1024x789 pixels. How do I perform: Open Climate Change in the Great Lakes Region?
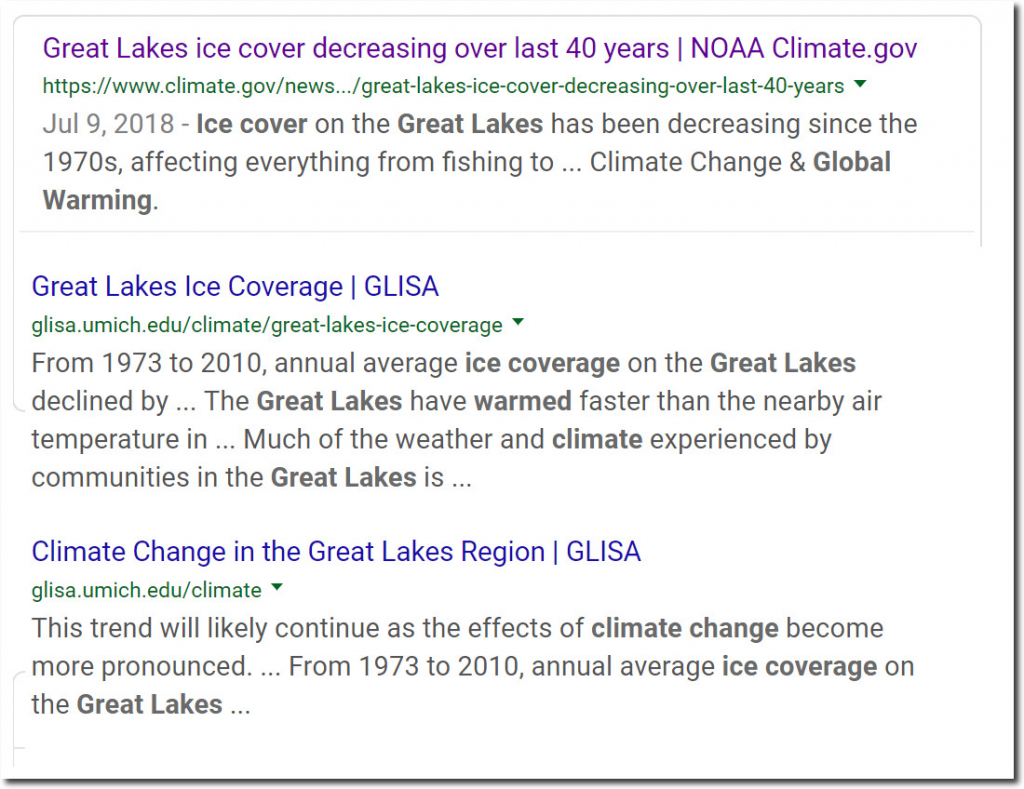pos(336,551)
